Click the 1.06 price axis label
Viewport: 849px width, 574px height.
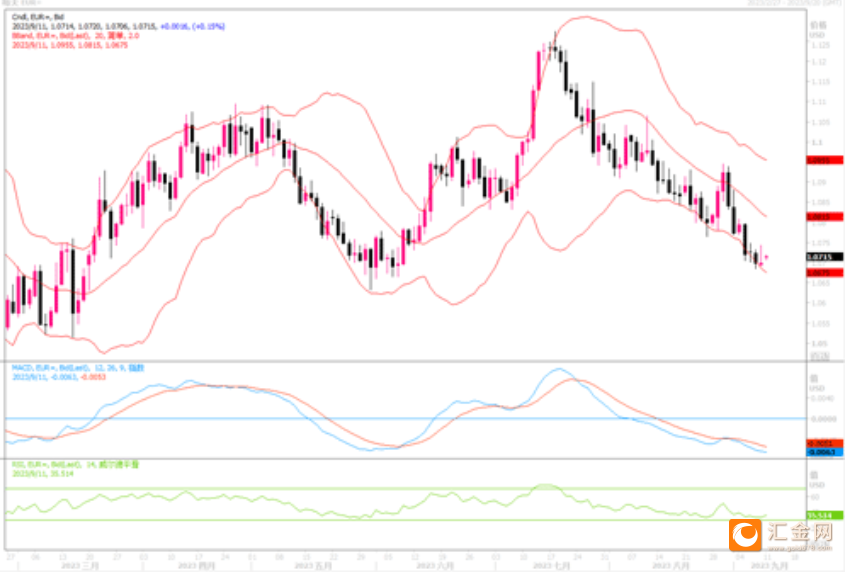coord(818,303)
